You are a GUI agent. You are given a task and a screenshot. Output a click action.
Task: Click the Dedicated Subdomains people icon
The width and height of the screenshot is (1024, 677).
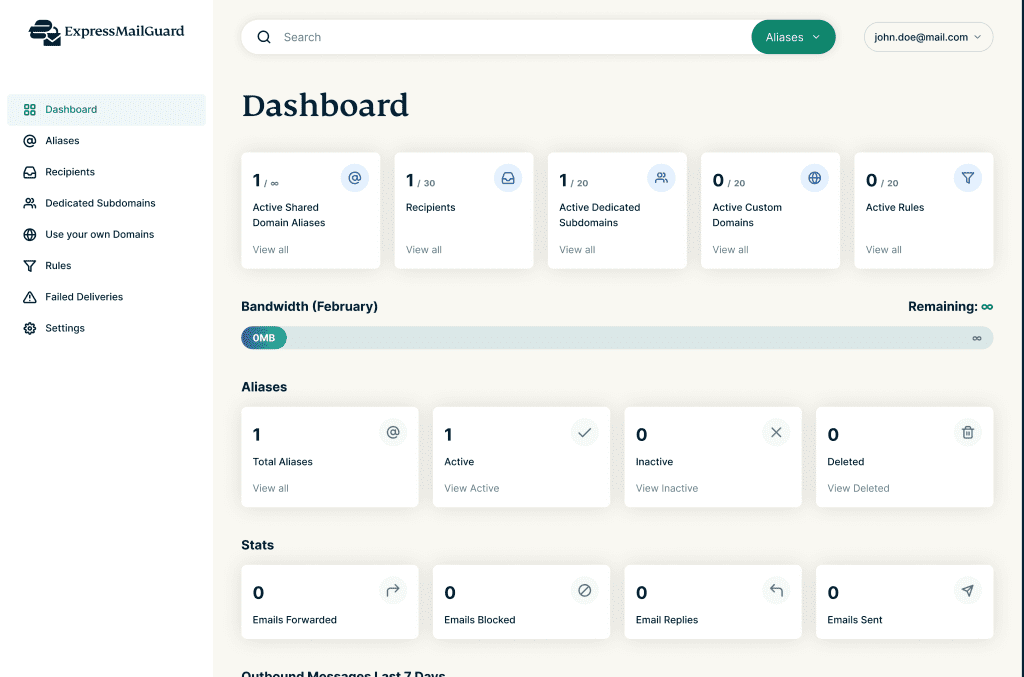click(30, 202)
